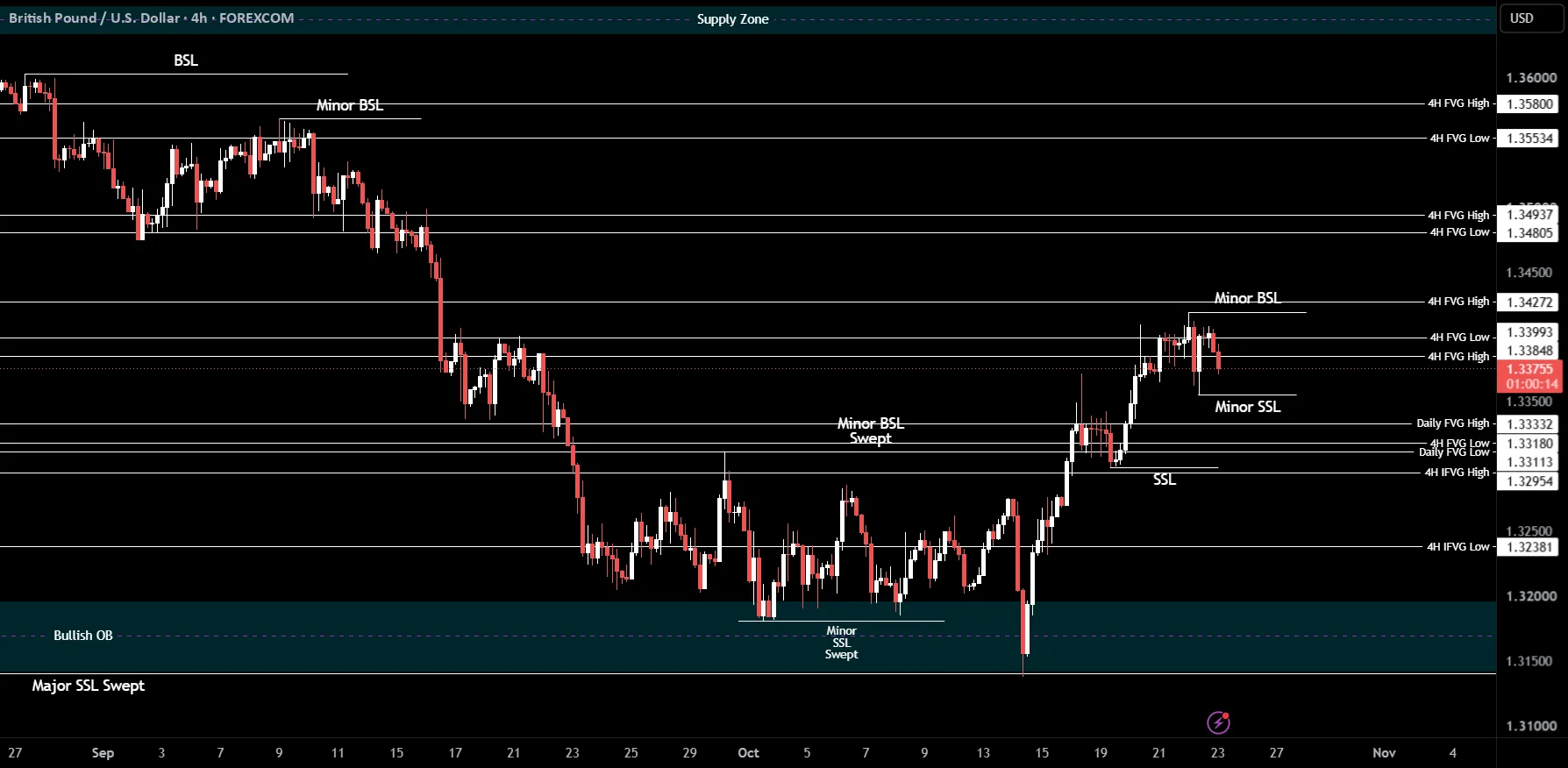Screen dimensions: 1568x768
Task: Click the Daily FVG High label
Action: coord(1453,423)
